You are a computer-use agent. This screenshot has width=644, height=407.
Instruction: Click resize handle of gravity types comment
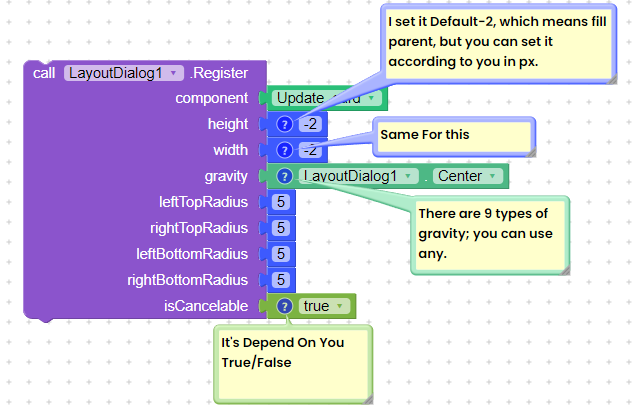pyautogui.click(x=565, y=270)
